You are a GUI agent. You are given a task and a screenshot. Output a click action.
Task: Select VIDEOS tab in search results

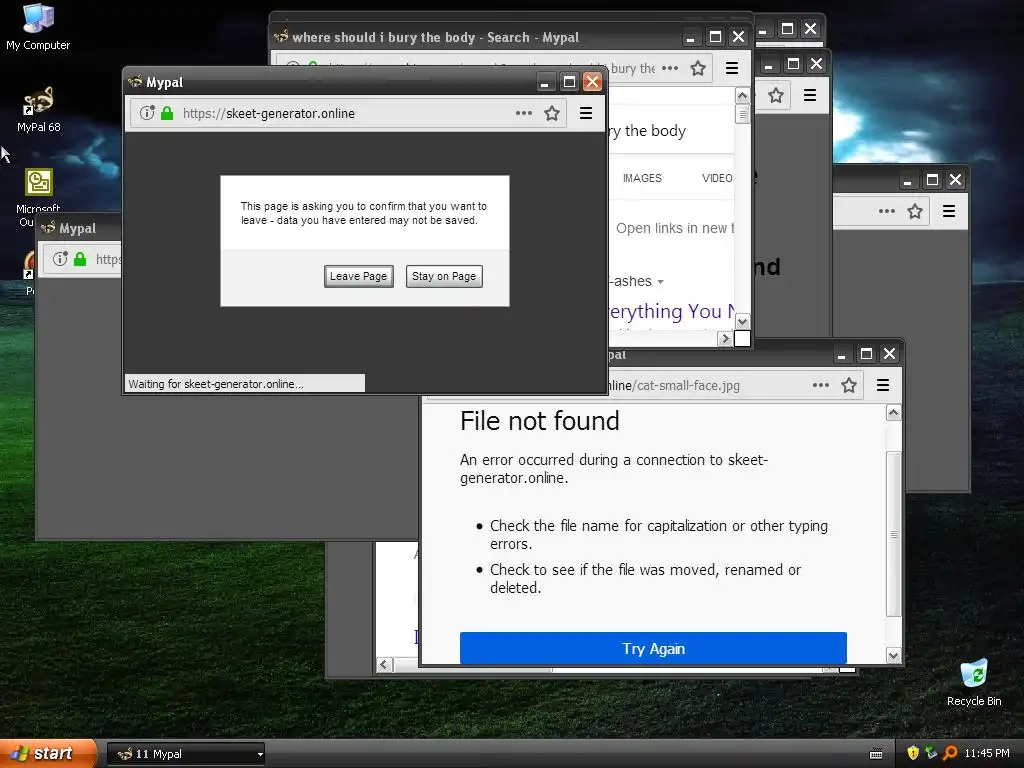[717, 178]
